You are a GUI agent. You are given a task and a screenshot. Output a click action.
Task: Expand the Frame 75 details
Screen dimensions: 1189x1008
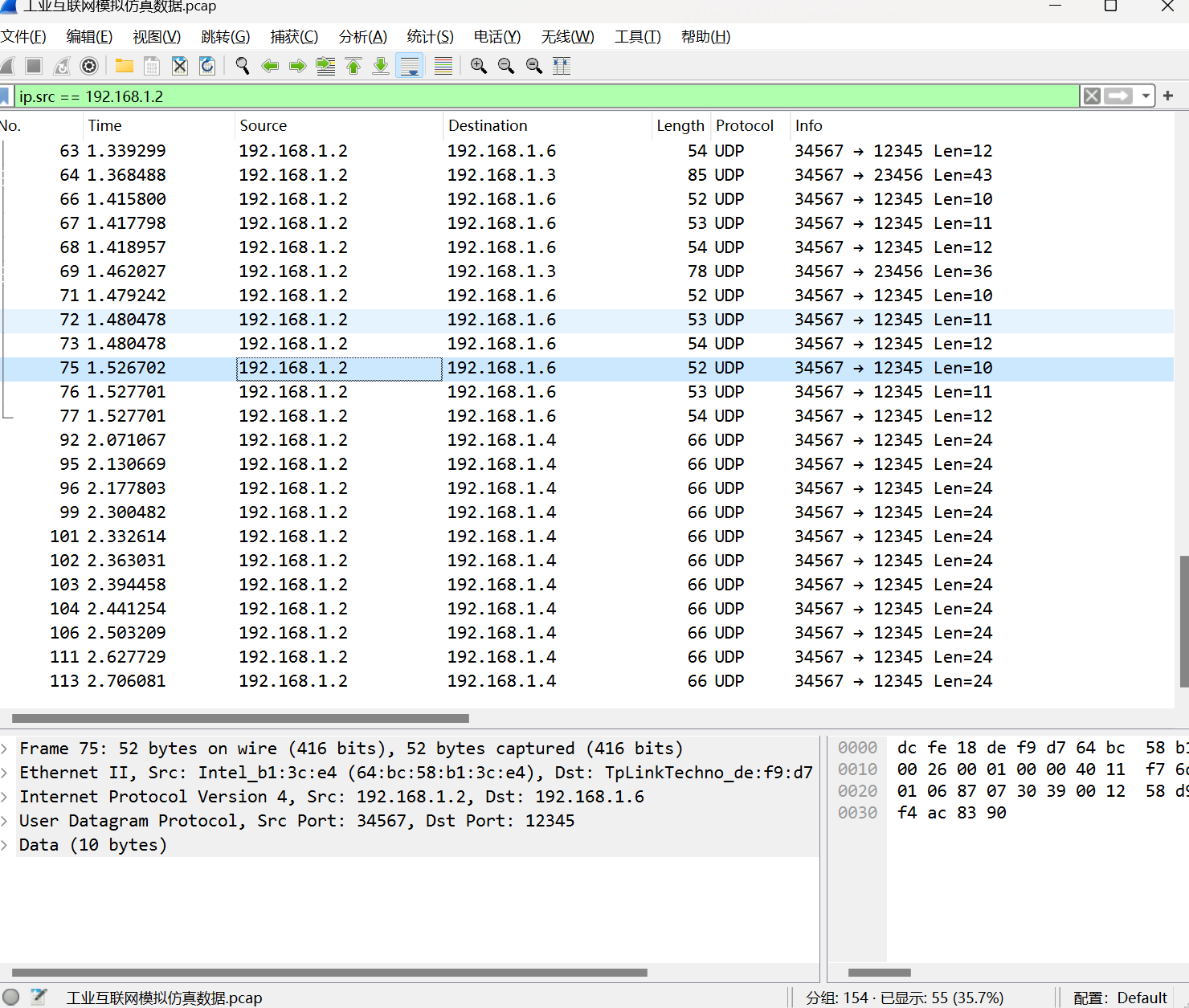(x=5, y=749)
